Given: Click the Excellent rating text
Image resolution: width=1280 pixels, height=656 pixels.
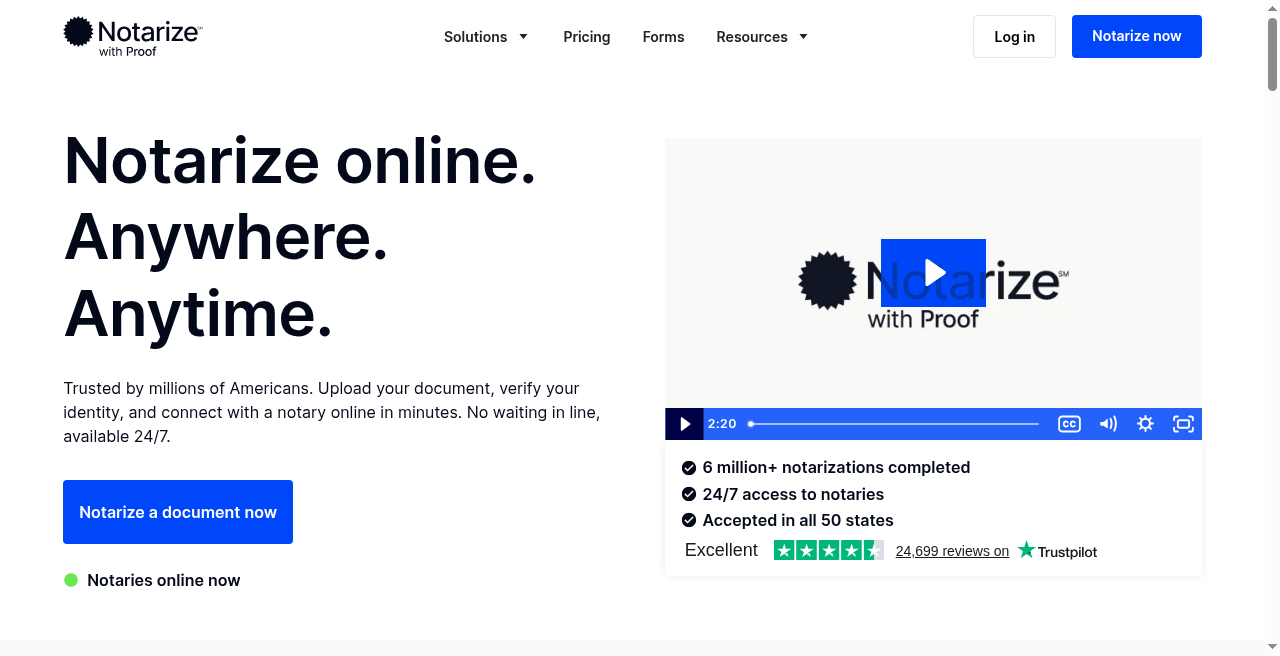Looking at the screenshot, I should tap(721, 550).
